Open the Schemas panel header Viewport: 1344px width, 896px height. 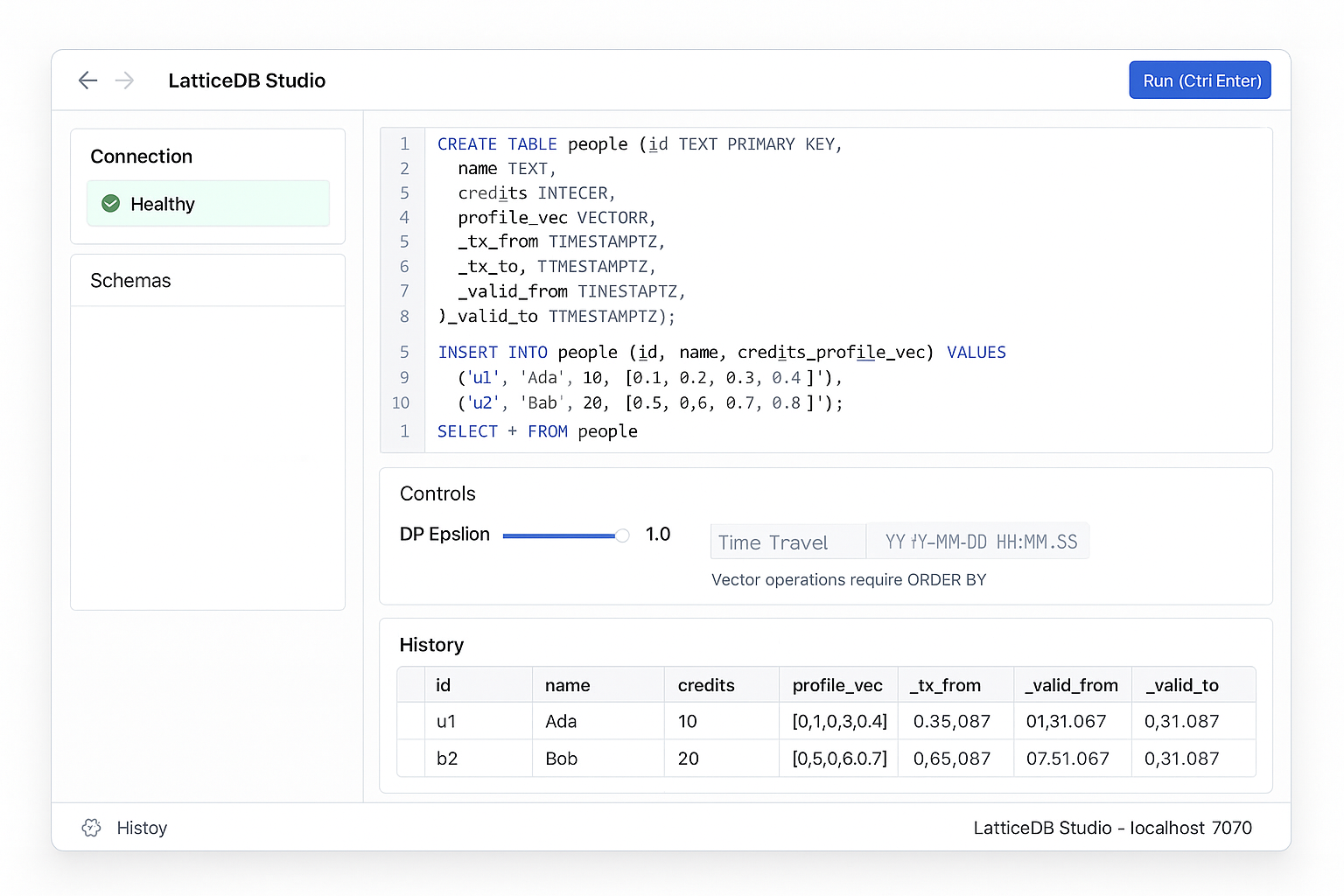tap(208, 281)
